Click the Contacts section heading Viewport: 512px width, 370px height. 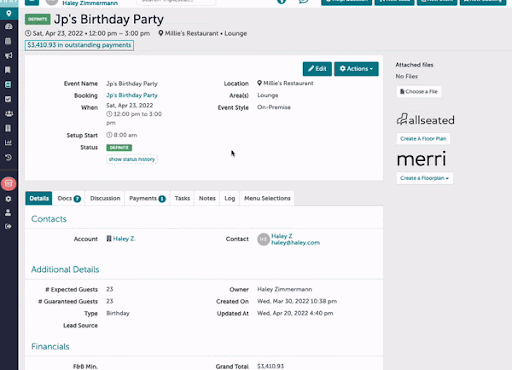(49, 219)
